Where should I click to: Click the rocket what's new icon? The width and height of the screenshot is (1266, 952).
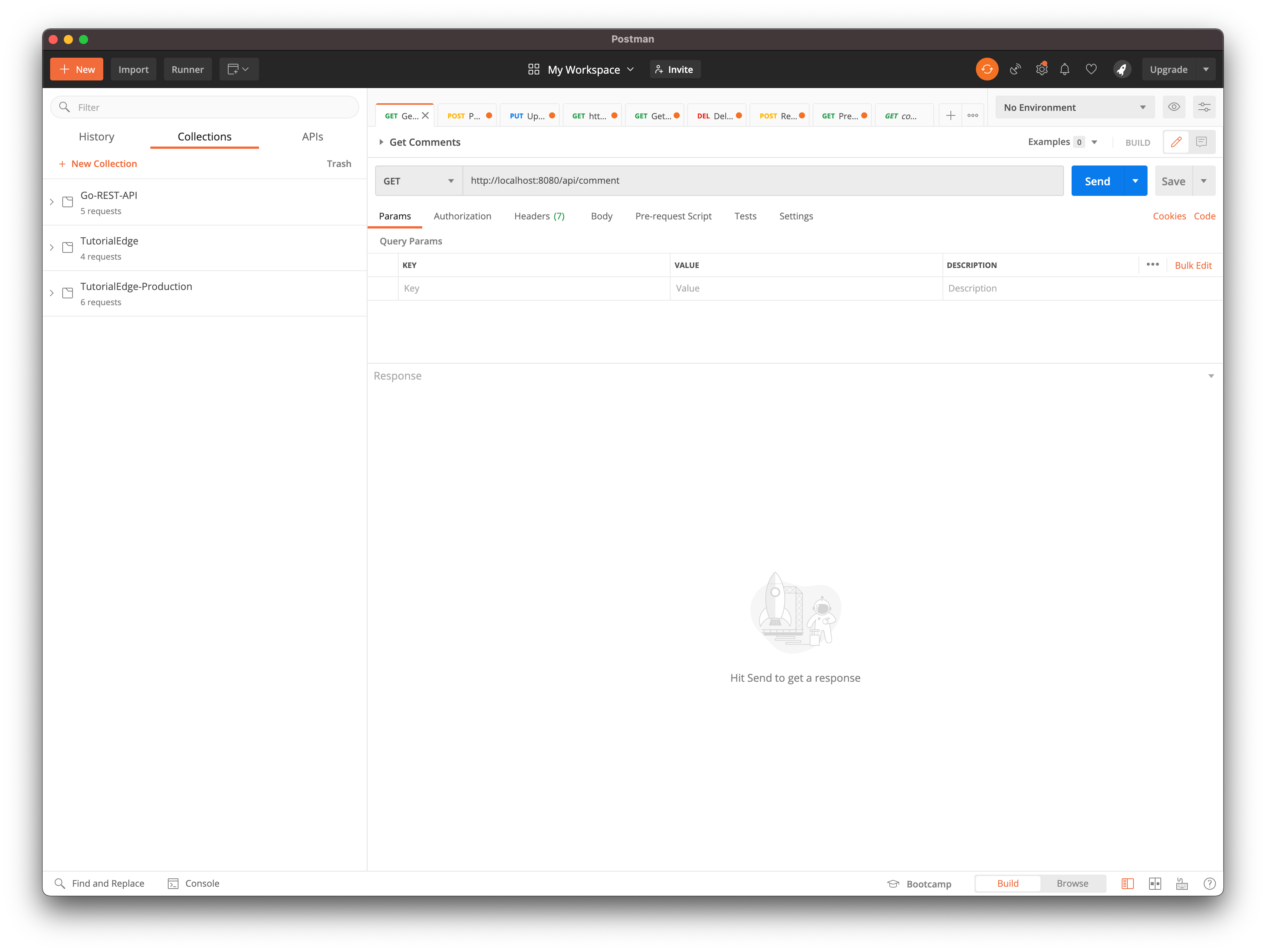point(1122,69)
